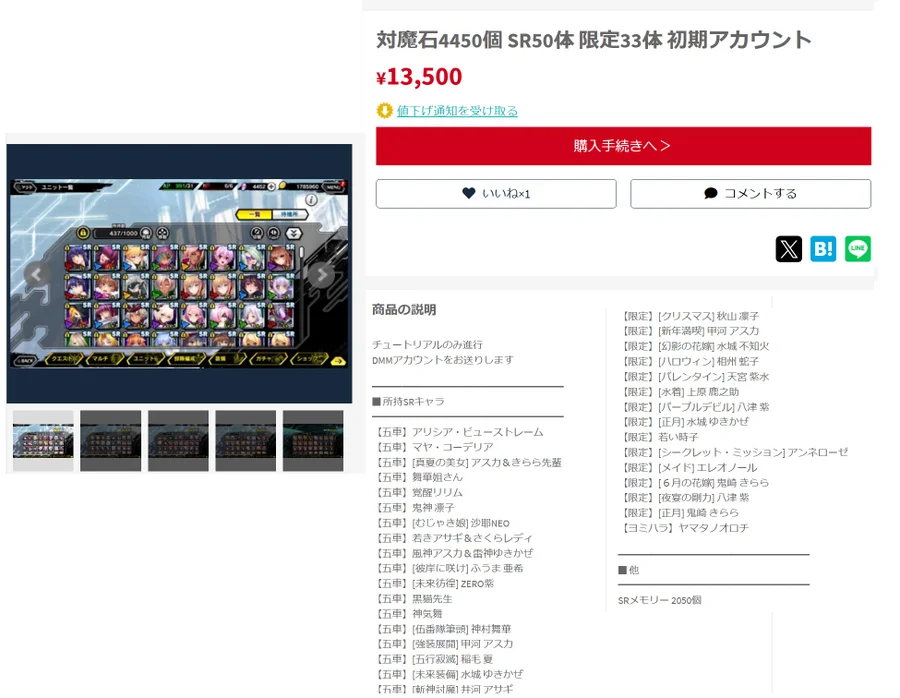The image size is (900, 698).
Task: Click 【五車】覚醒リリム entry
Action: 418,493
